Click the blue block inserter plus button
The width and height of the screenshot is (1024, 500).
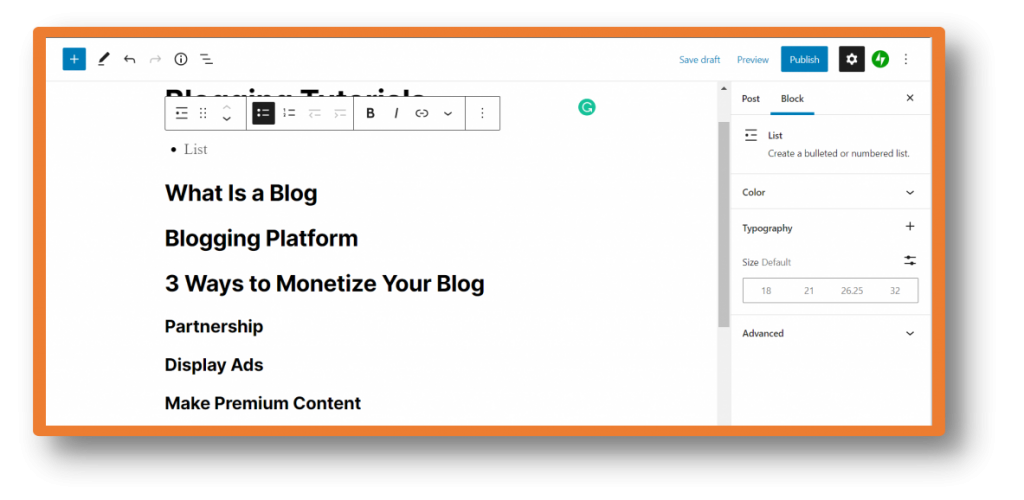pos(74,59)
